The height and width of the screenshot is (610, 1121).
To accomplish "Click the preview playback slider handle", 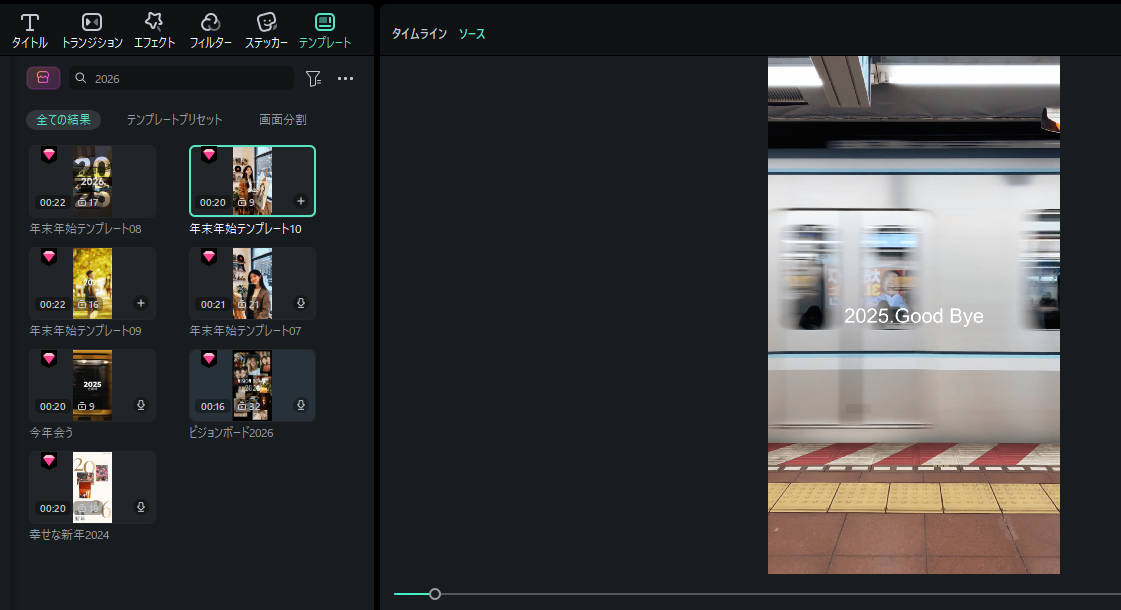I will pos(435,594).
